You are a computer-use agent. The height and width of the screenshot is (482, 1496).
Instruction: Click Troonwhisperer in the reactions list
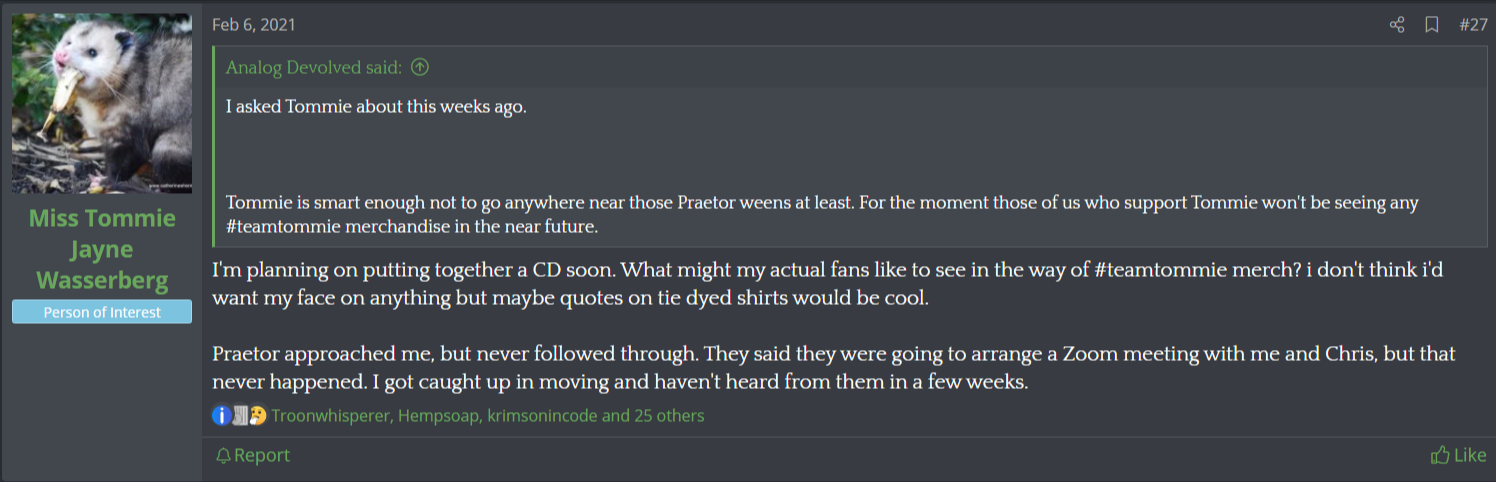(x=330, y=415)
